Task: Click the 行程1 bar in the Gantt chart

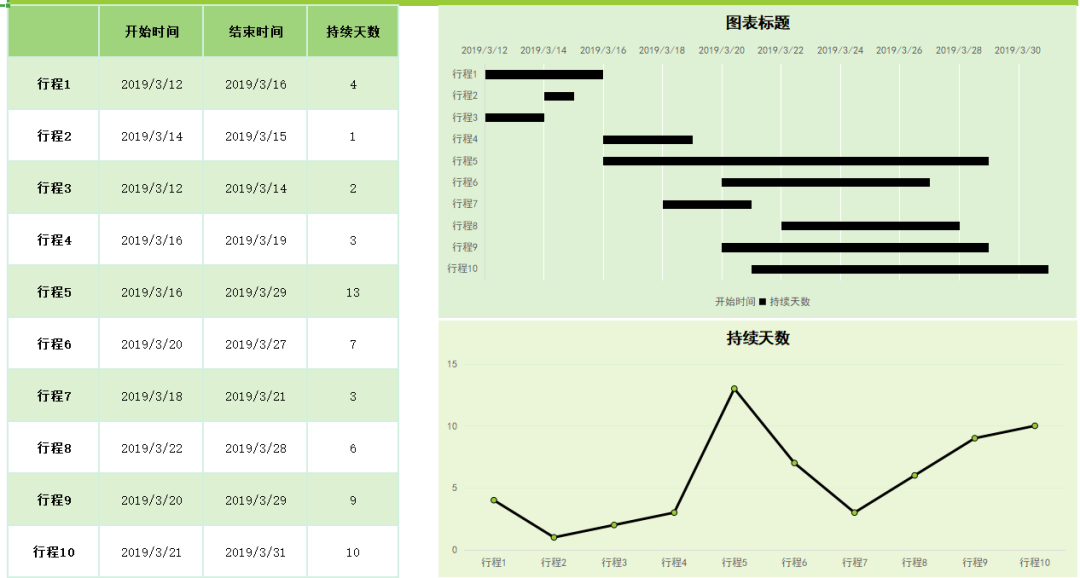Action: (544, 74)
